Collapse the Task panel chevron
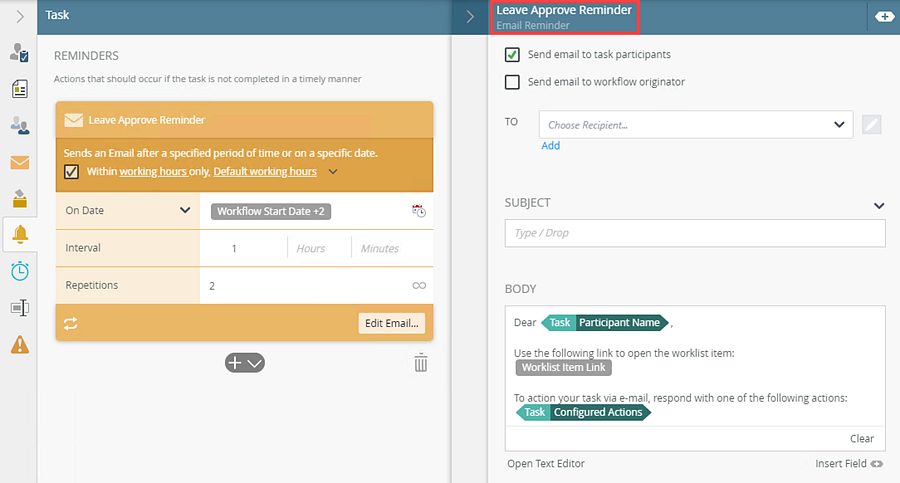 click(470, 17)
